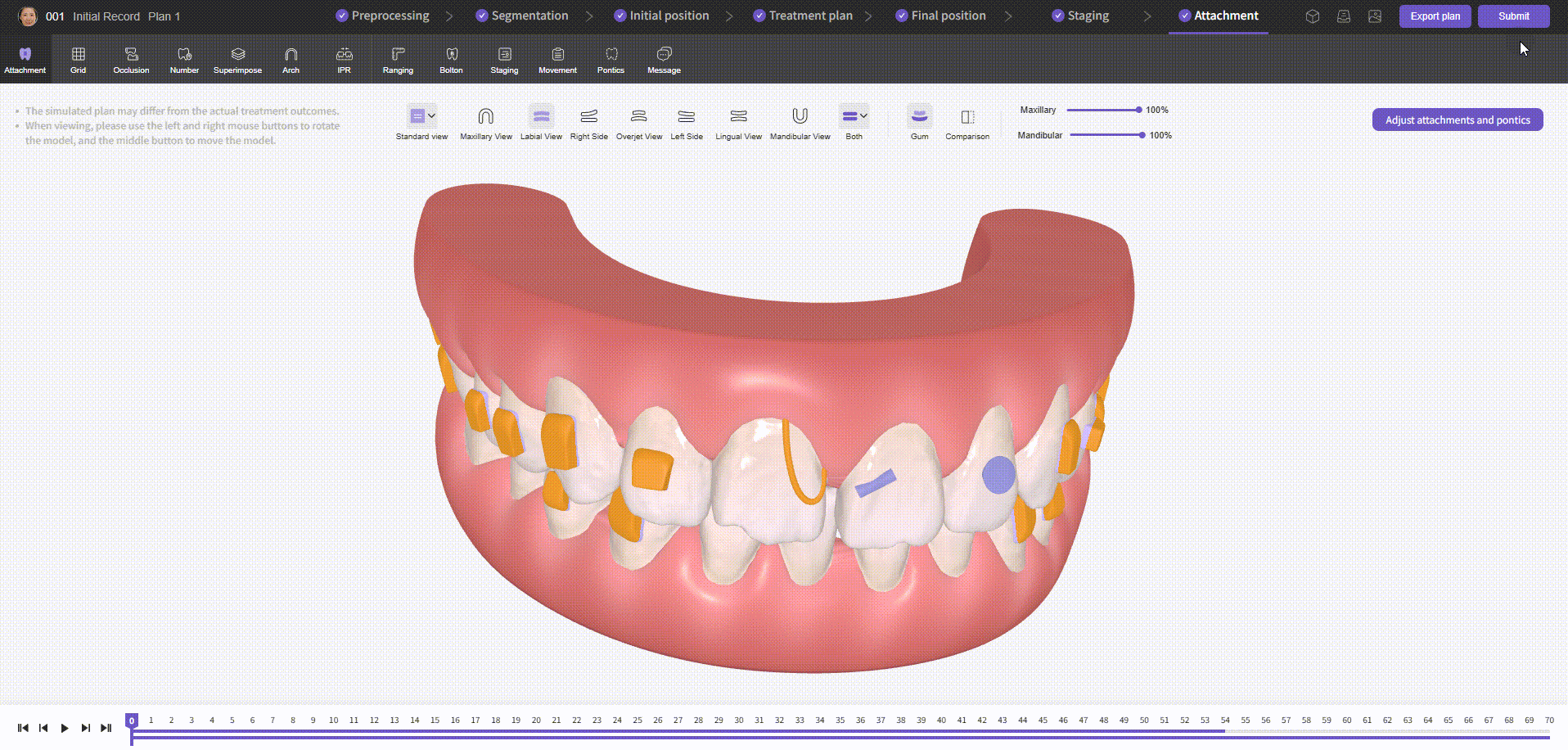
Task: Select the Attachment tool
Action: (25, 60)
